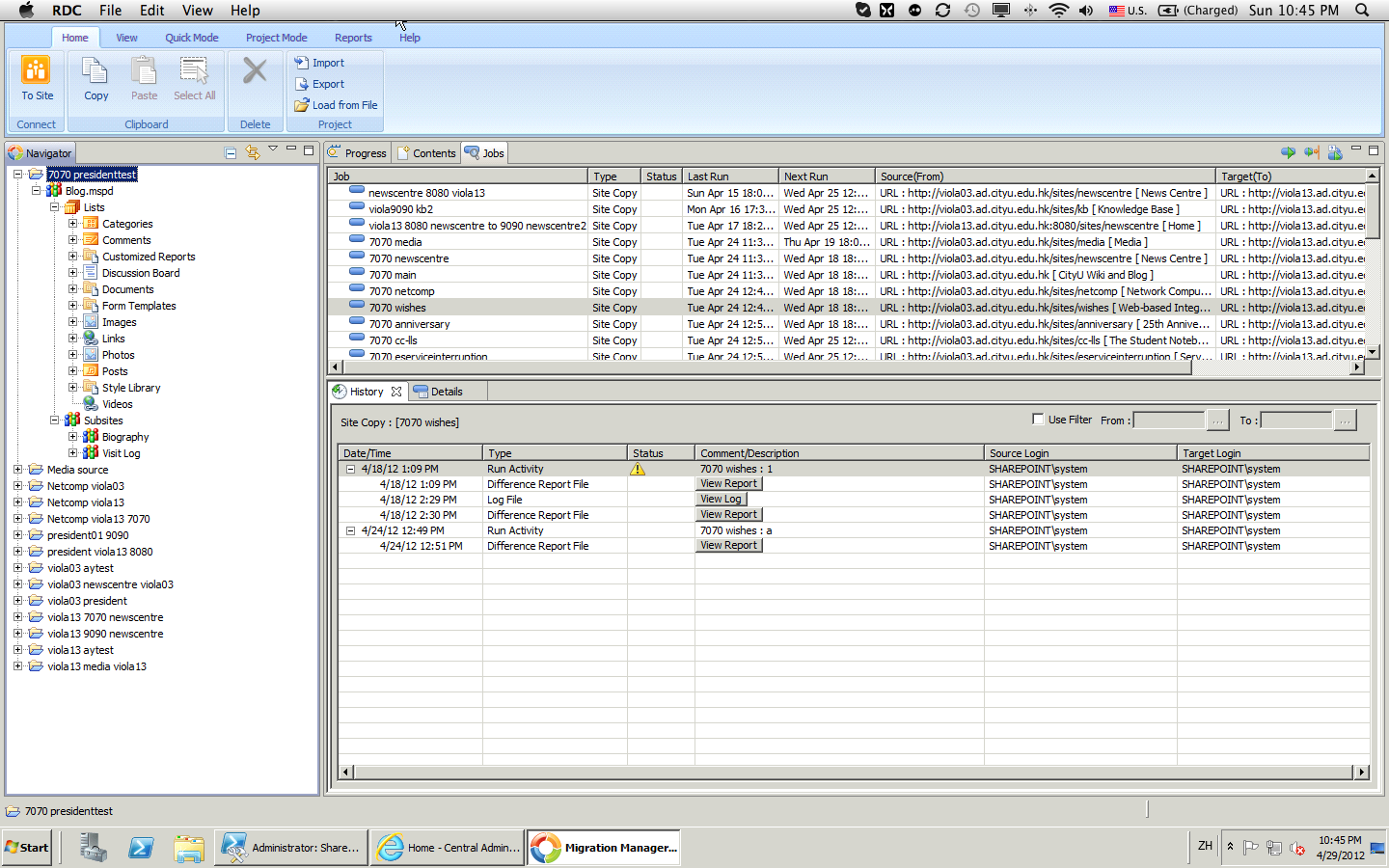
Task: Click the View Log button
Action: click(721, 500)
